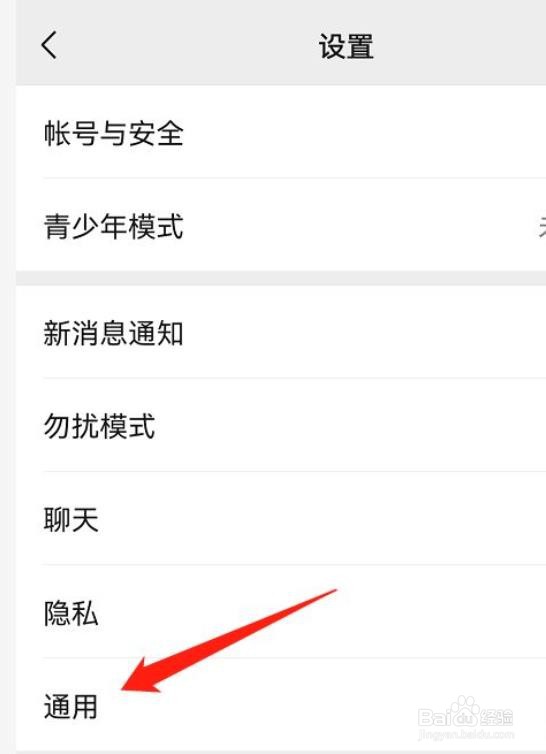Click the 设置 page title

click(346, 46)
